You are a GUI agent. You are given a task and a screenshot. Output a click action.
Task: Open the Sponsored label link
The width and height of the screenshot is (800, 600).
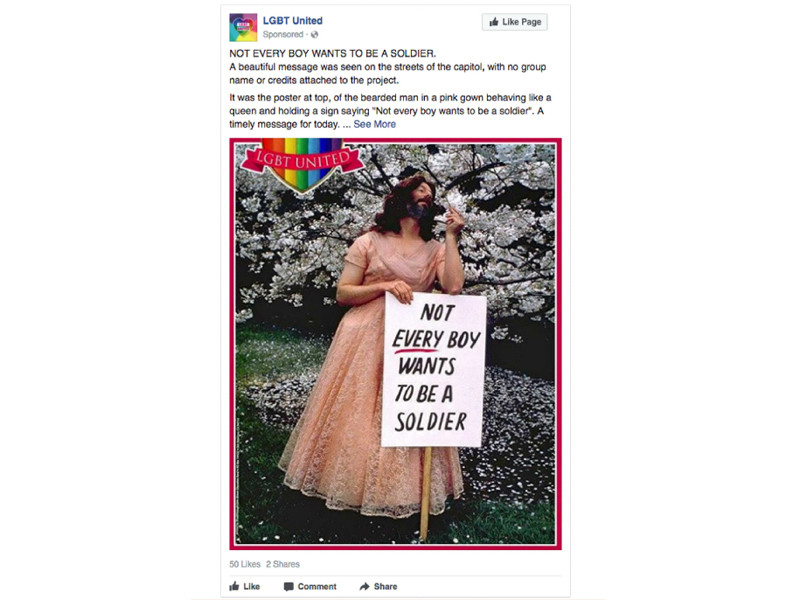point(283,35)
